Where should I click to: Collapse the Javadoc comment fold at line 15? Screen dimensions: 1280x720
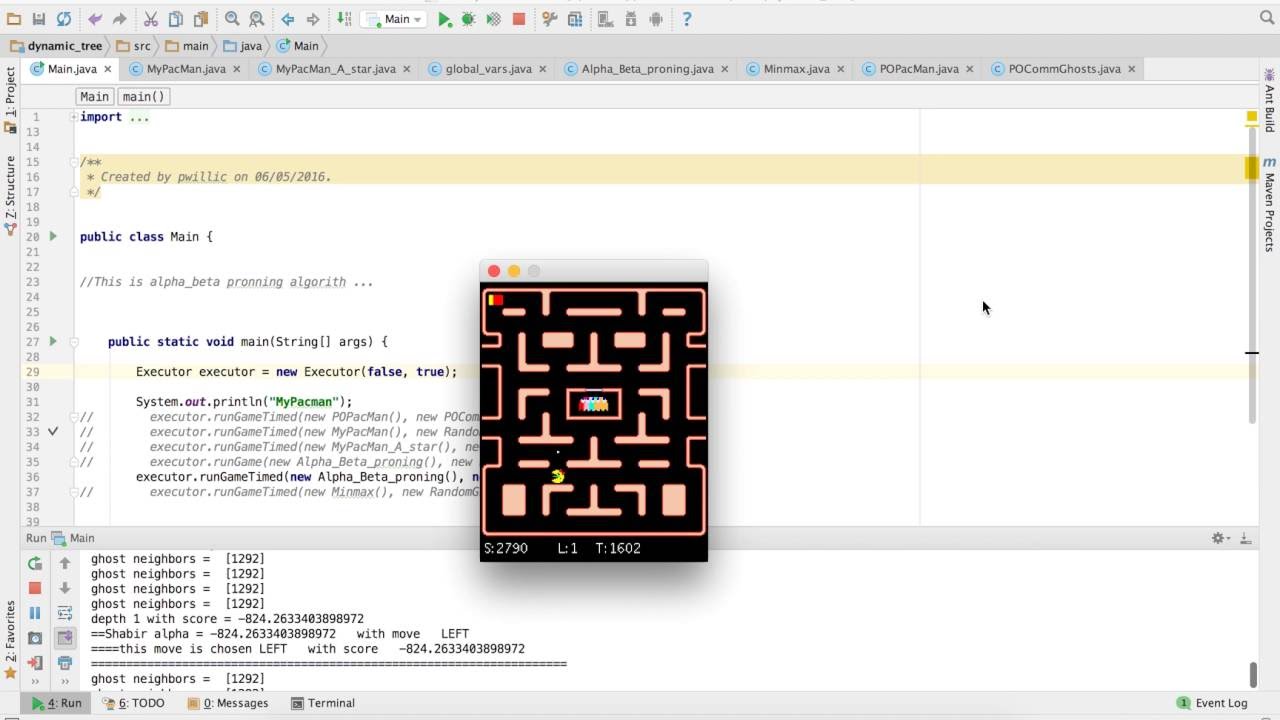(x=74, y=162)
